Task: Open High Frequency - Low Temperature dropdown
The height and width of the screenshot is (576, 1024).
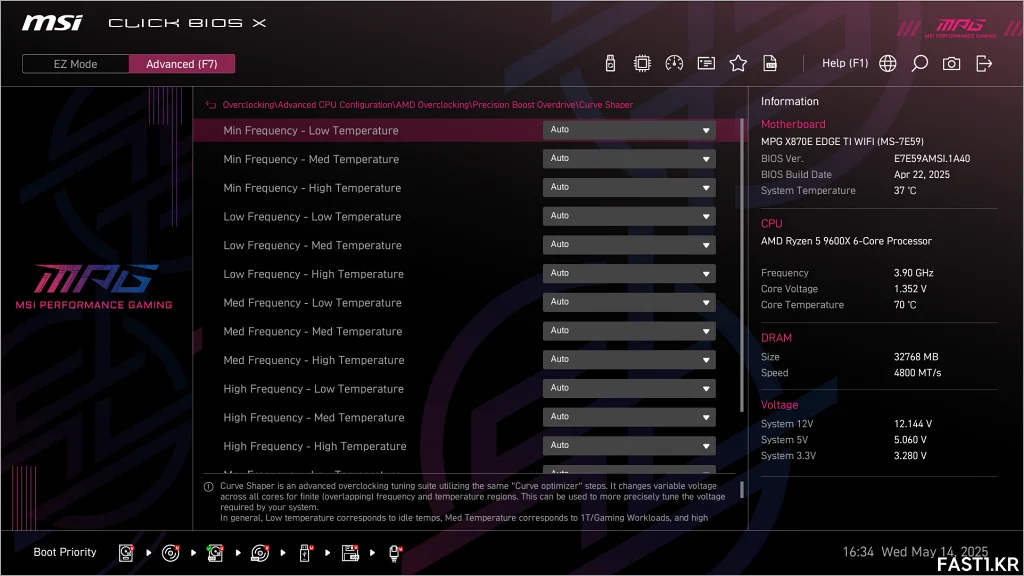Action: [x=629, y=389]
